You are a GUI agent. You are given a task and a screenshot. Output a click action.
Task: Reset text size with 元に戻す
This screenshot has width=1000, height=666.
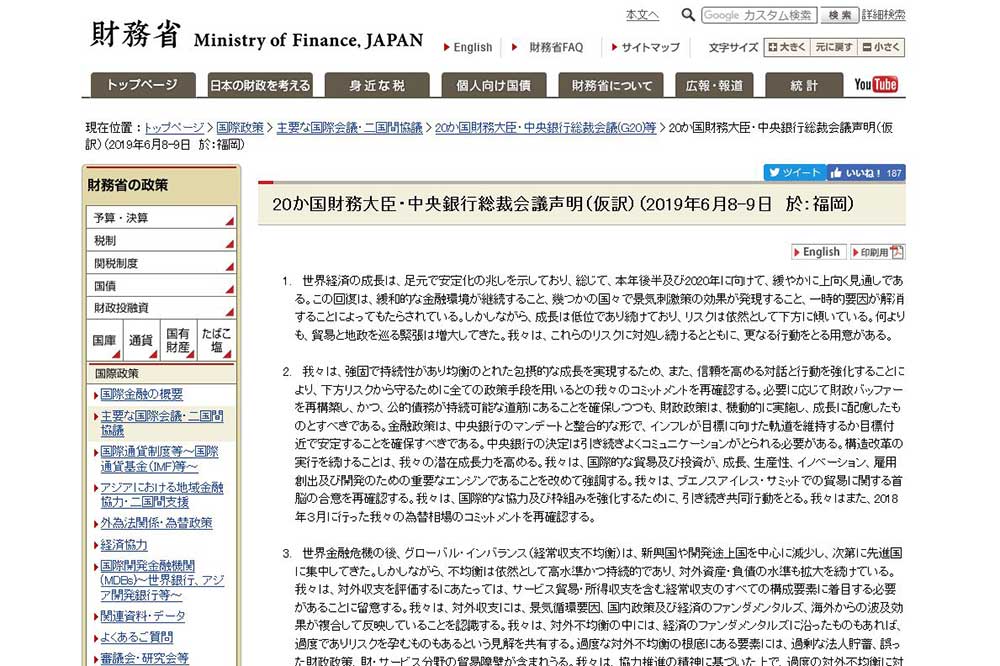834,47
